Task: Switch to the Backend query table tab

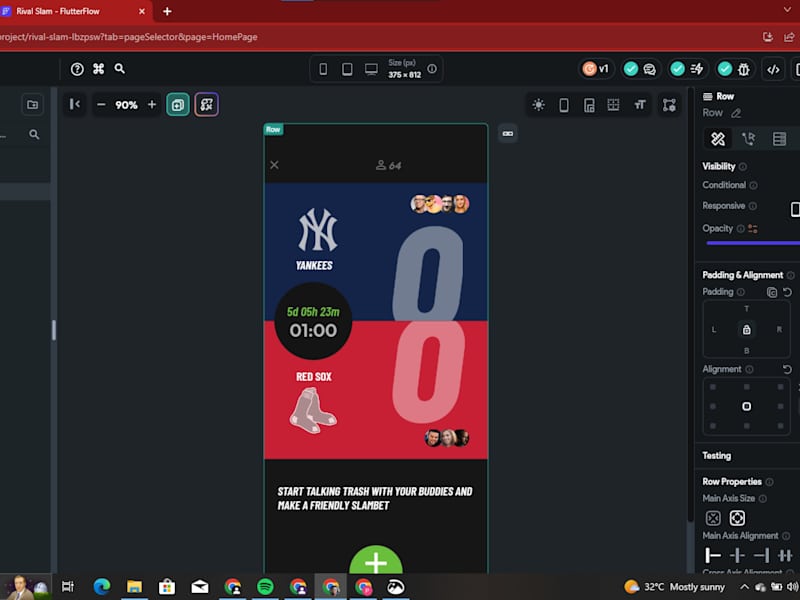Action: pyautogui.click(x=779, y=139)
